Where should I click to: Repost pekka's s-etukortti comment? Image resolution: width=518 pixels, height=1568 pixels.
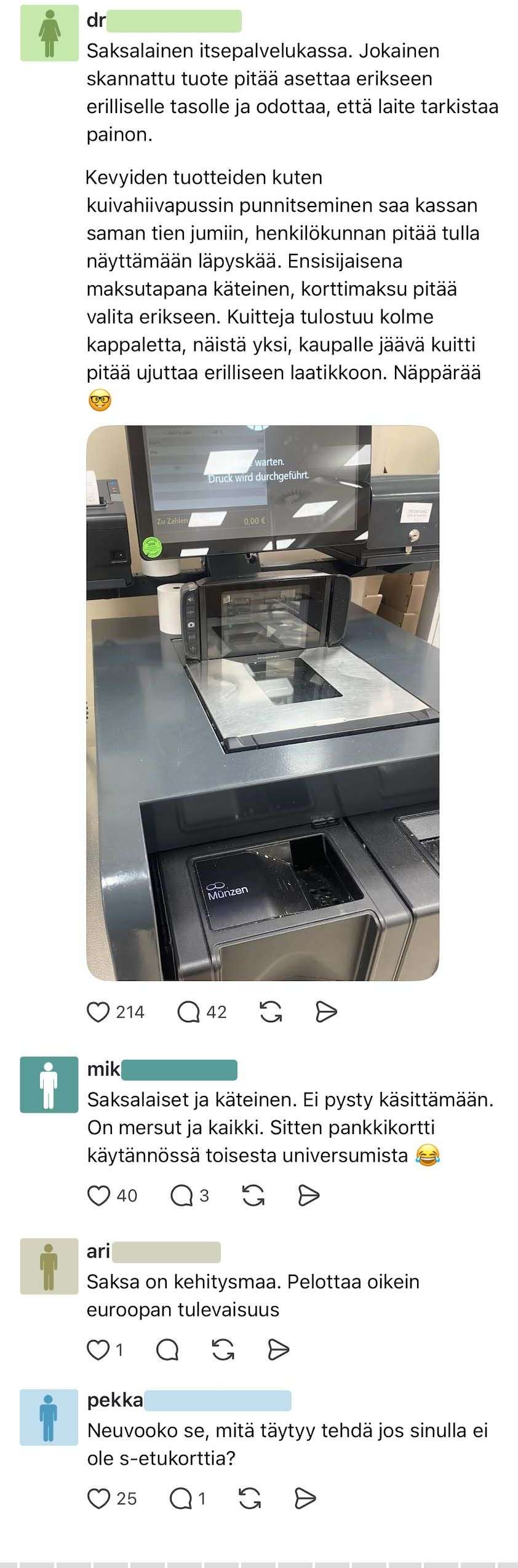(250, 1499)
